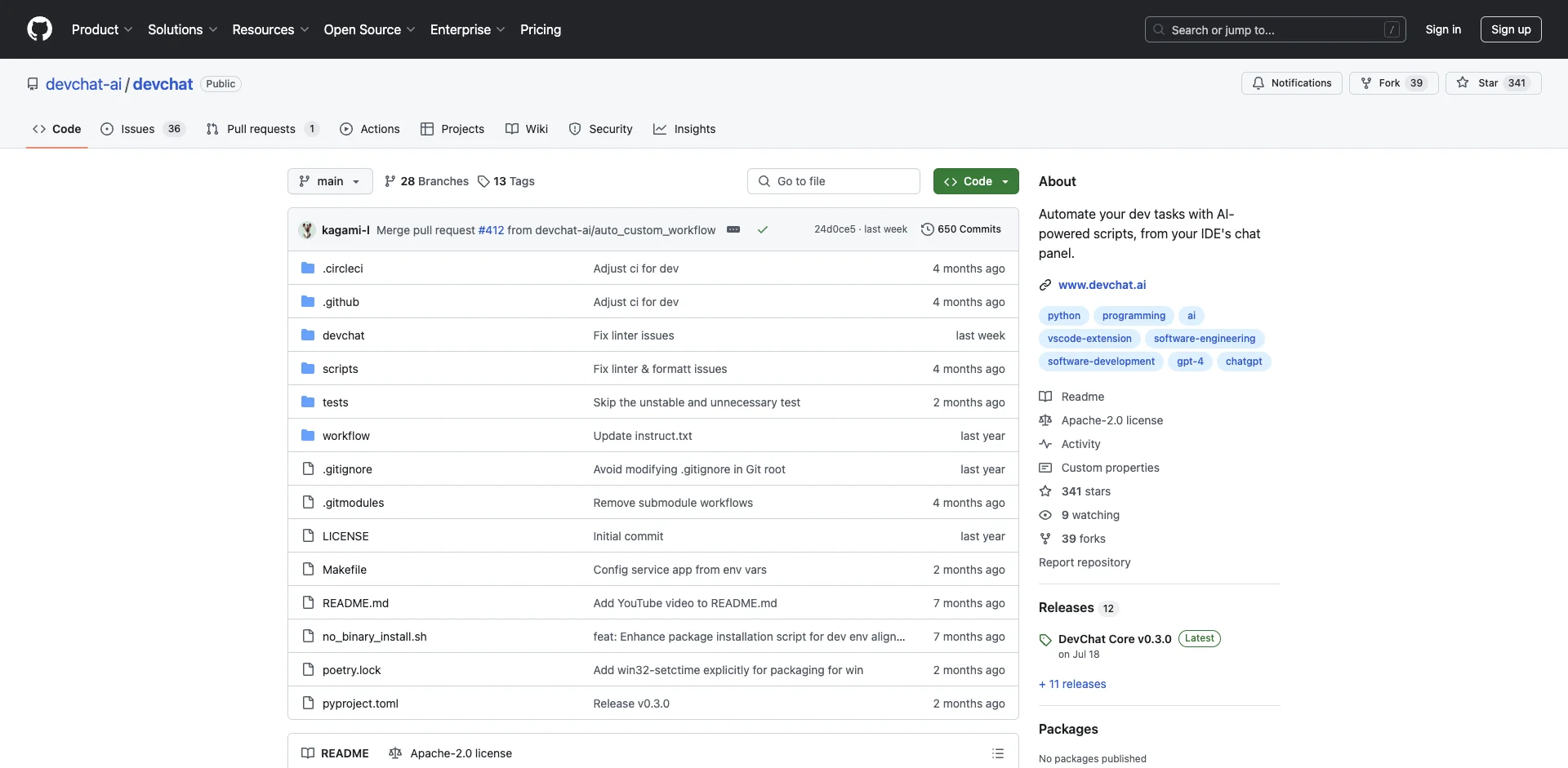Click the Custom properties note icon
The image size is (1568, 768).
[x=1045, y=468]
